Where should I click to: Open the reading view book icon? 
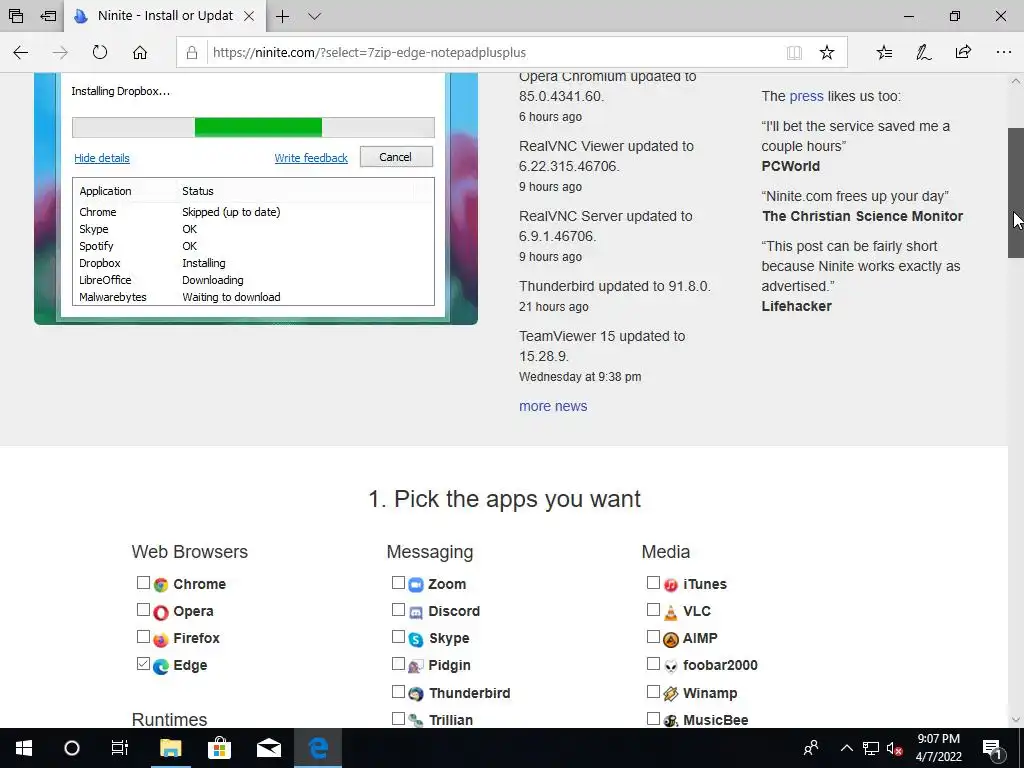pos(794,52)
